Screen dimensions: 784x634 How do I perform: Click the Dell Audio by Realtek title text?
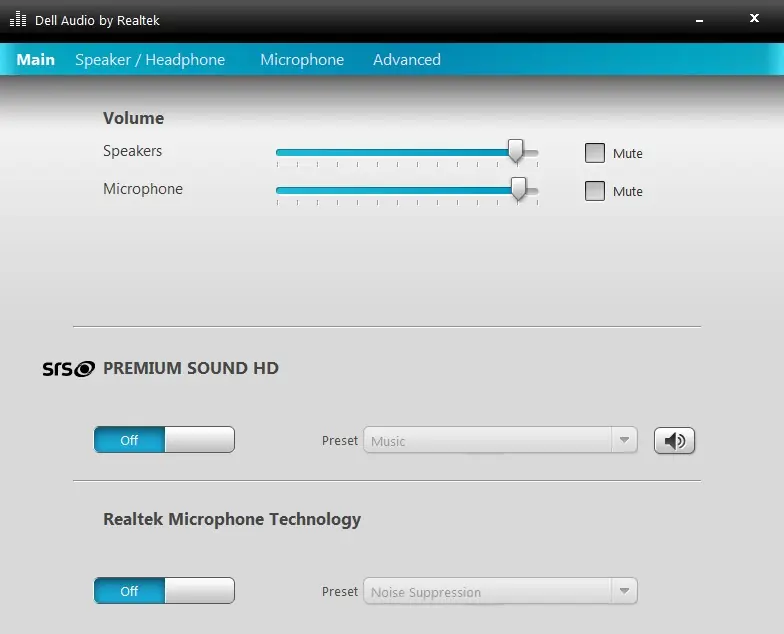(97, 20)
